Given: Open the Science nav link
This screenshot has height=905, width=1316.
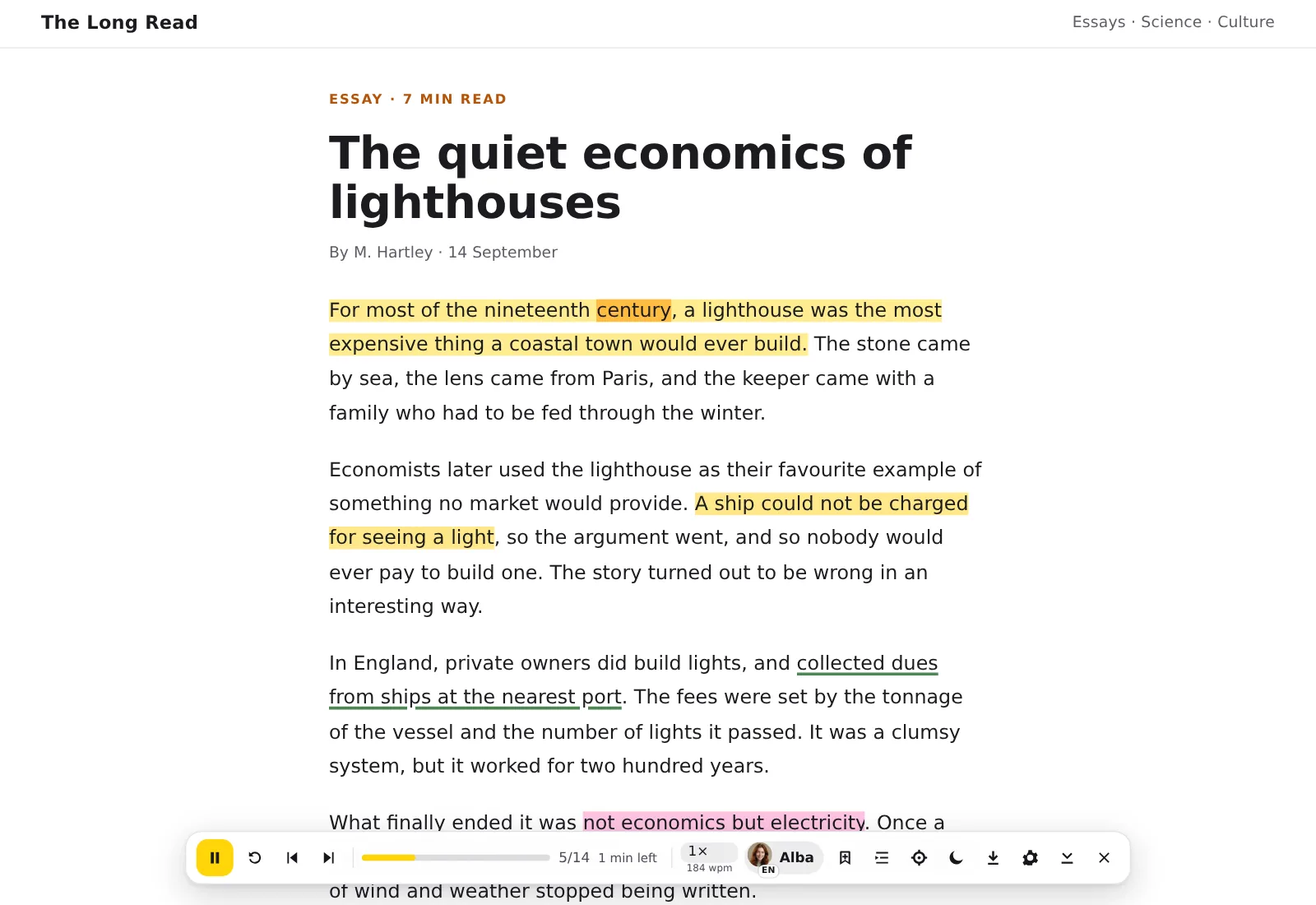Looking at the screenshot, I should tap(1170, 22).
